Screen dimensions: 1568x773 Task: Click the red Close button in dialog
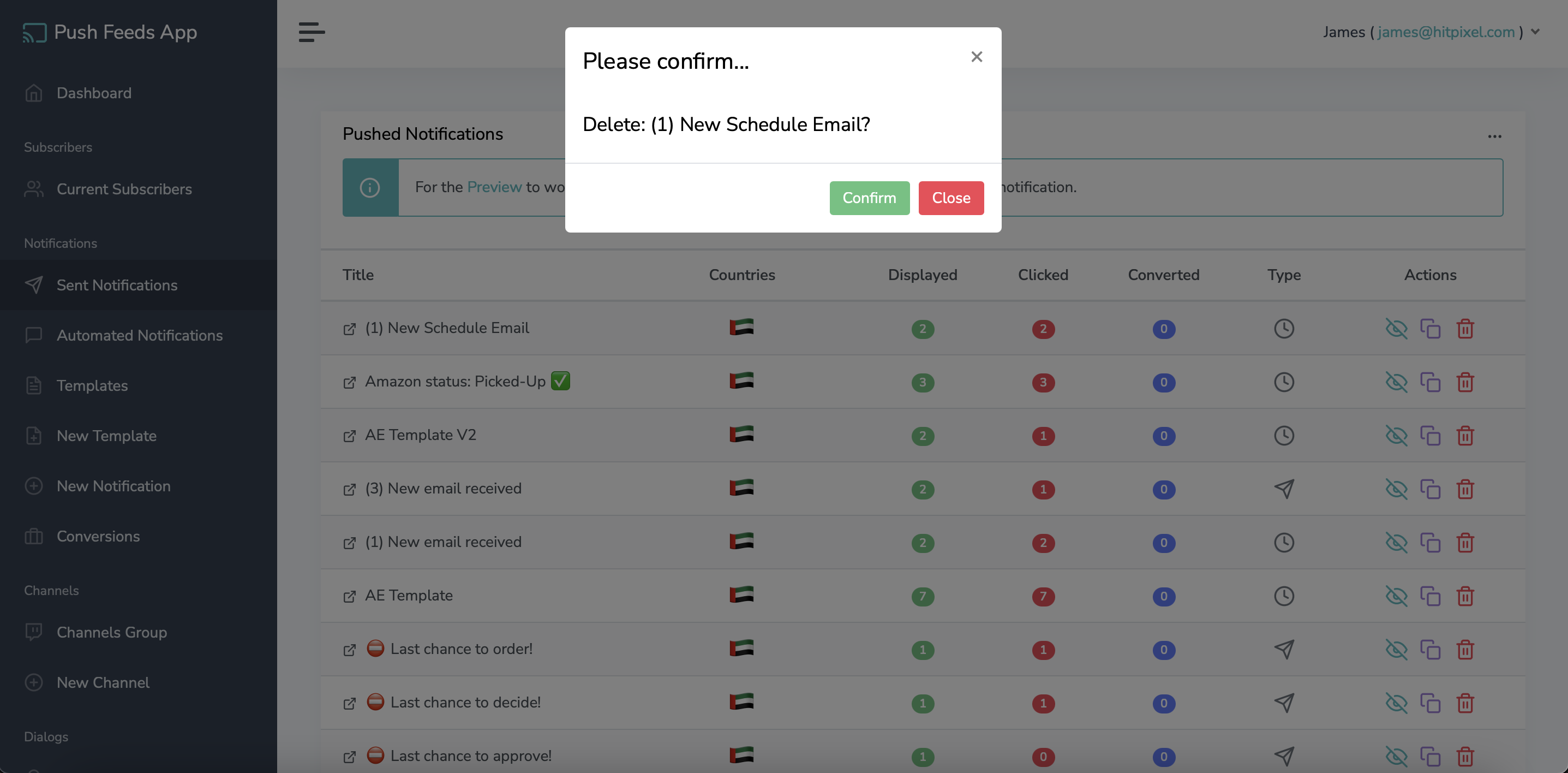click(951, 198)
